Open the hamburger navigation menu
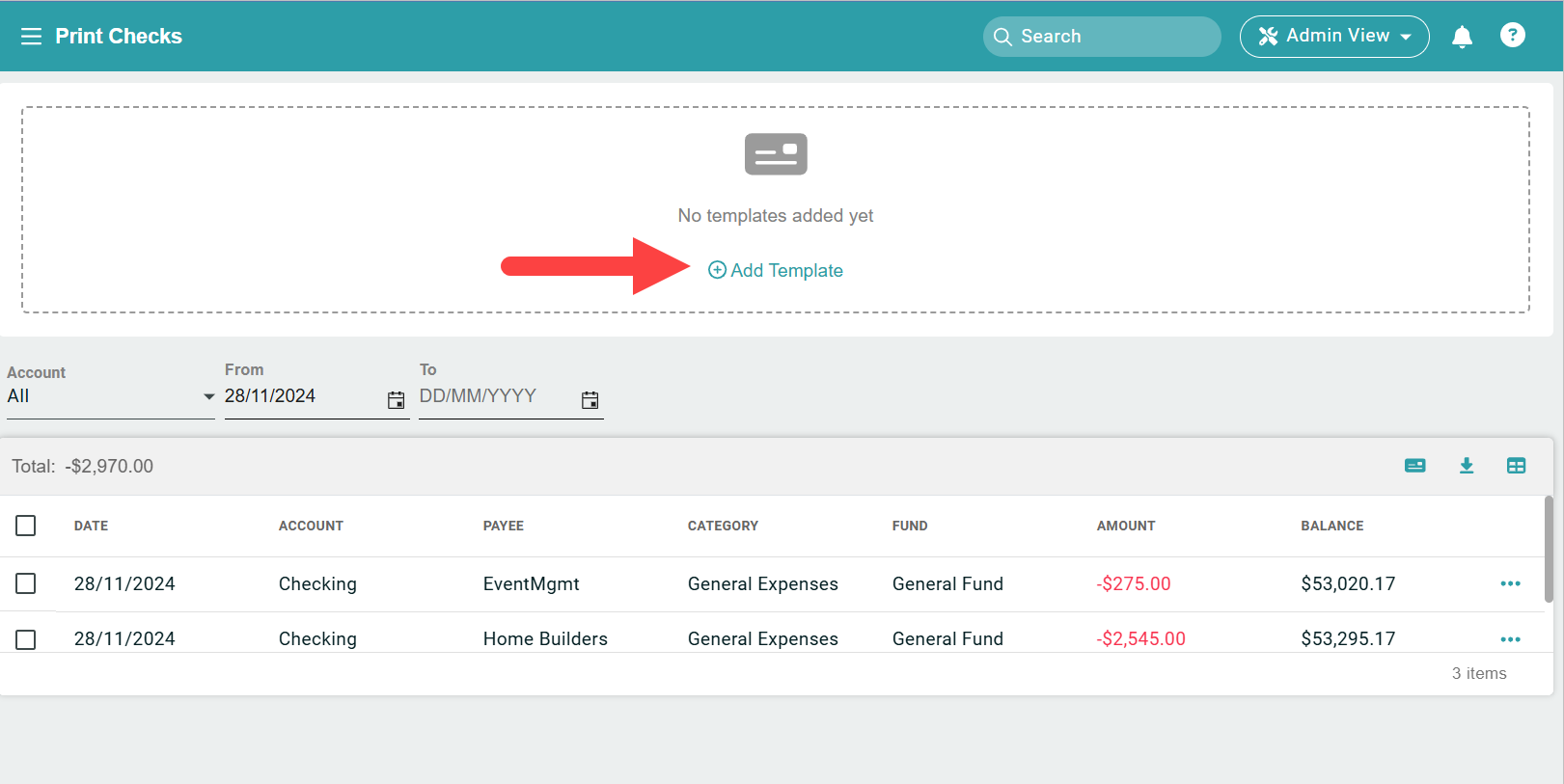 [31, 37]
